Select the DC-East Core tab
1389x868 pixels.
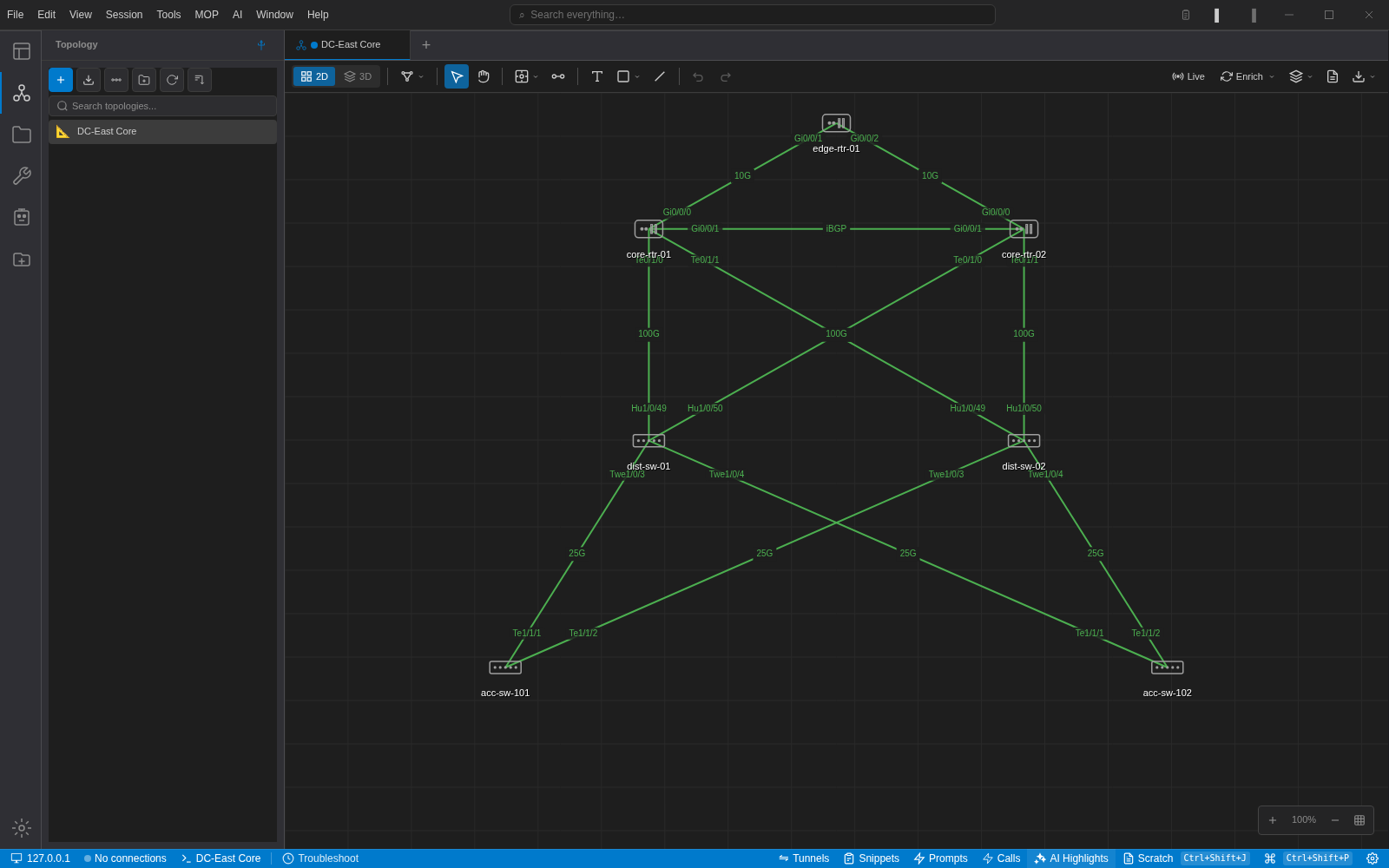click(347, 45)
